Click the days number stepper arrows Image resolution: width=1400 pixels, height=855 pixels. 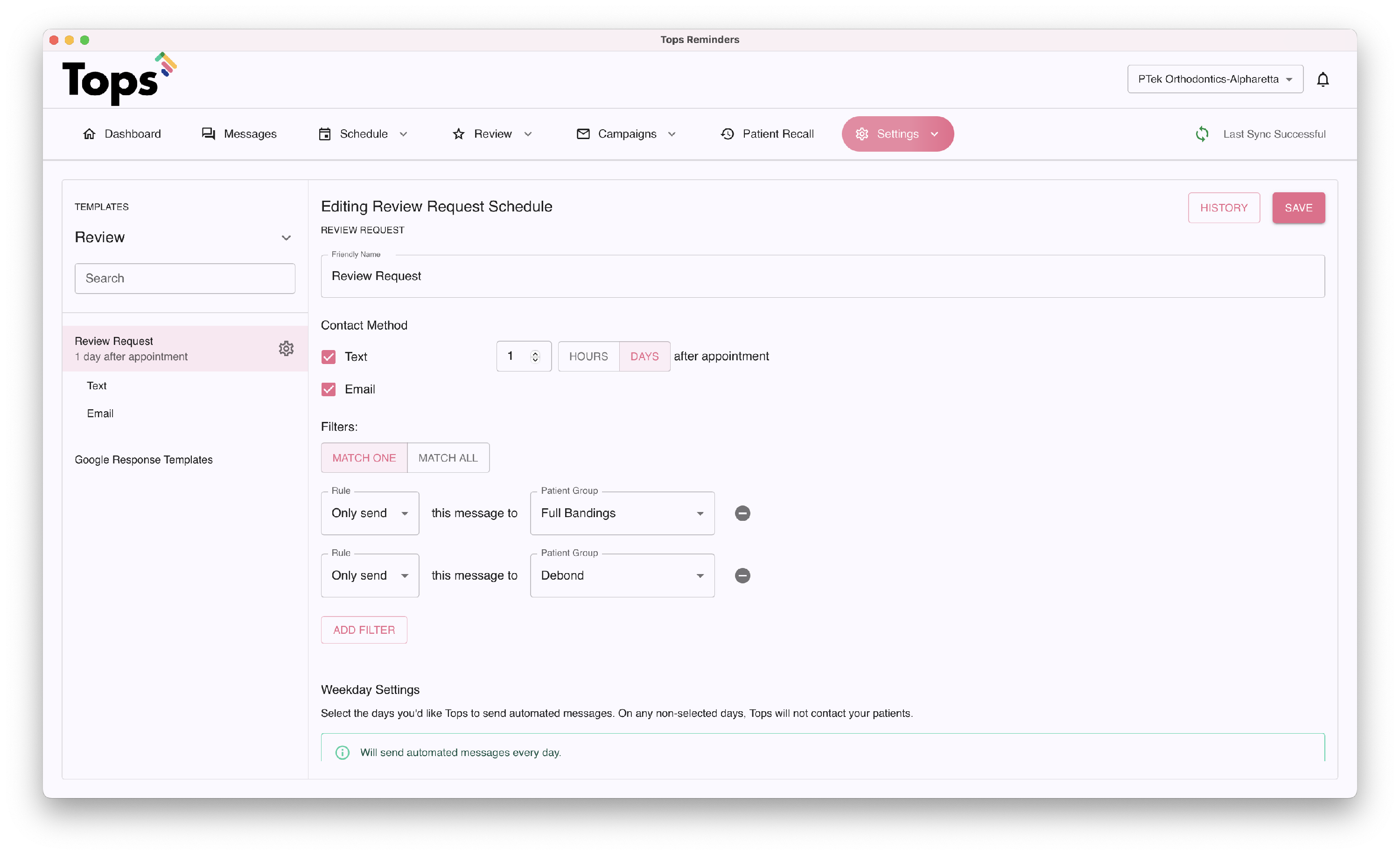click(535, 356)
